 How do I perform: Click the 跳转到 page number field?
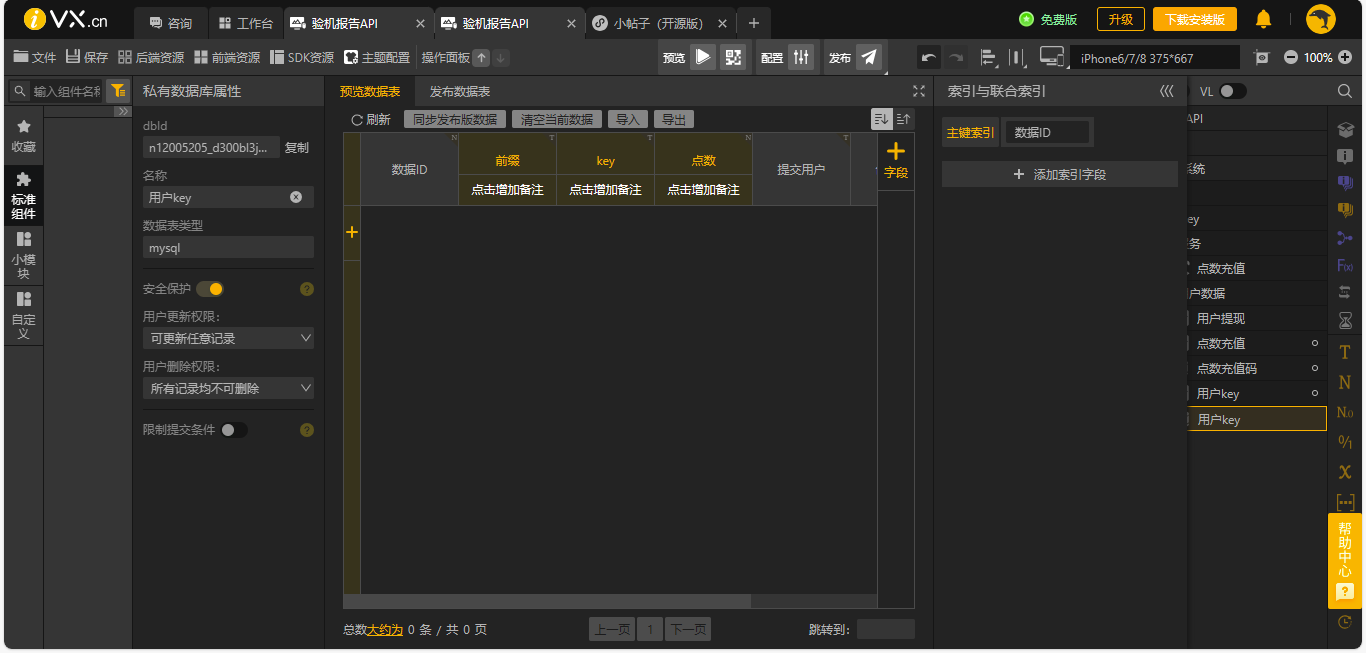click(x=885, y=629)
